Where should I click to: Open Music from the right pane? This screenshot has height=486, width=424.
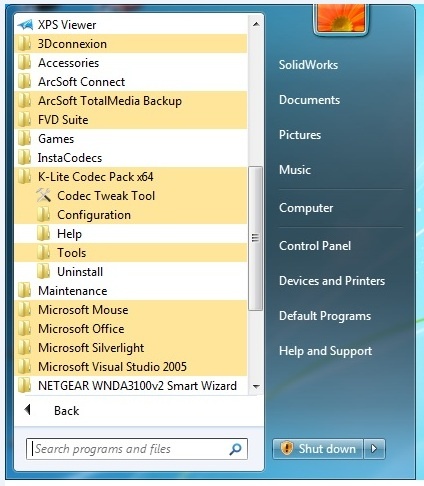(295, 170)
